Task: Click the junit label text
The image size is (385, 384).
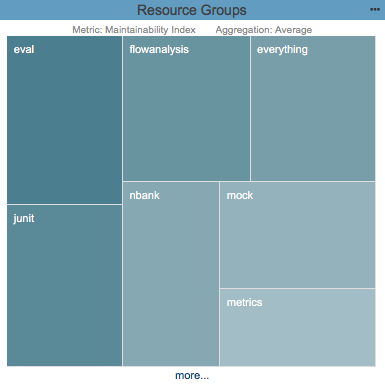Action: (24, 219)
